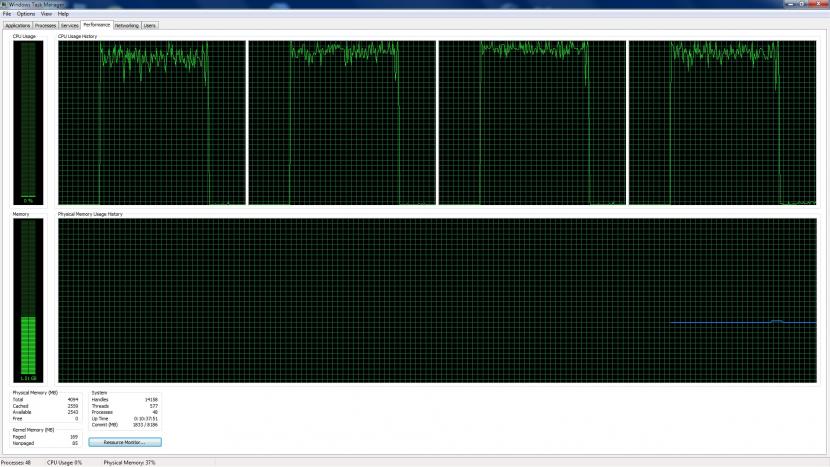
Task: Click the Physical Memory Usage History graph
Action: (x=437, y=300)
